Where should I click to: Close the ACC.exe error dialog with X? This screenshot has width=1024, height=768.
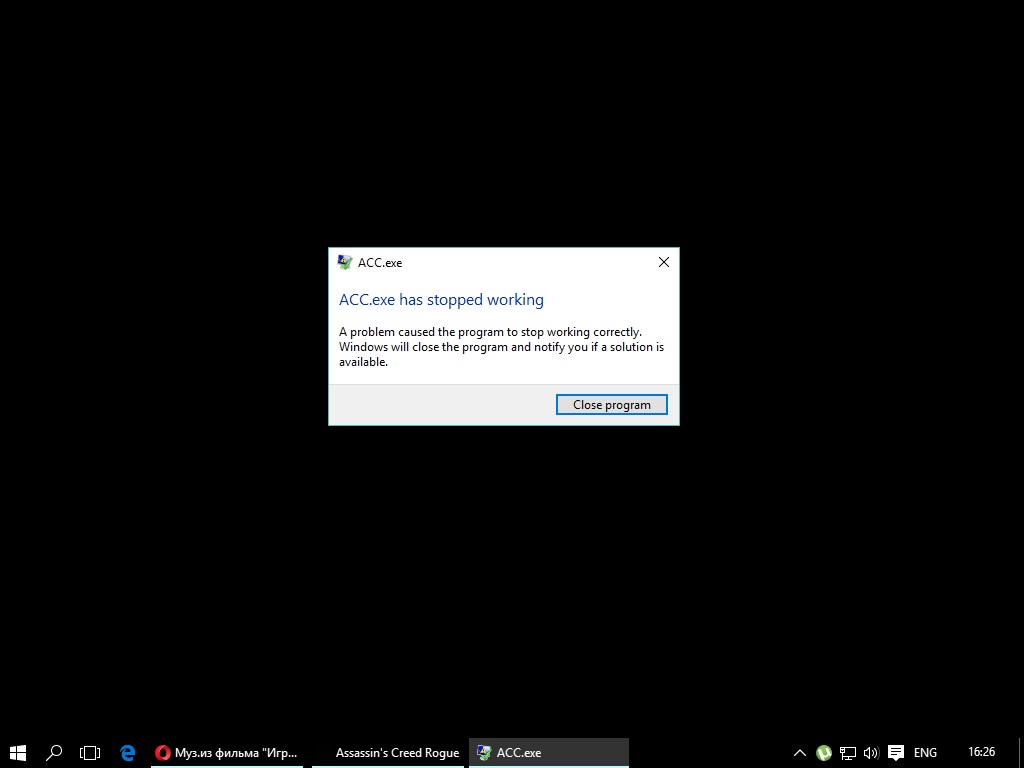coord(663,262)
